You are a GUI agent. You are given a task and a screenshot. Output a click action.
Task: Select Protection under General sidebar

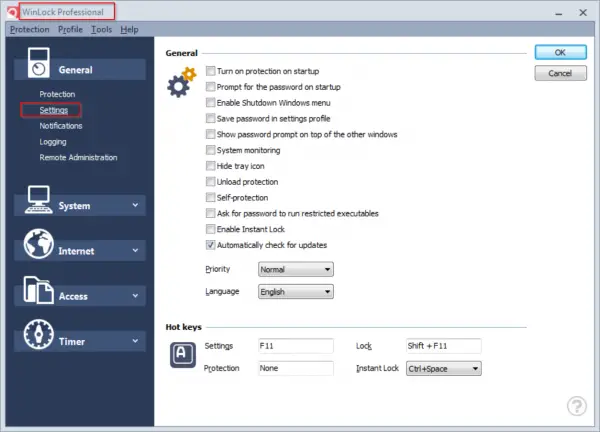click(57, 94)
